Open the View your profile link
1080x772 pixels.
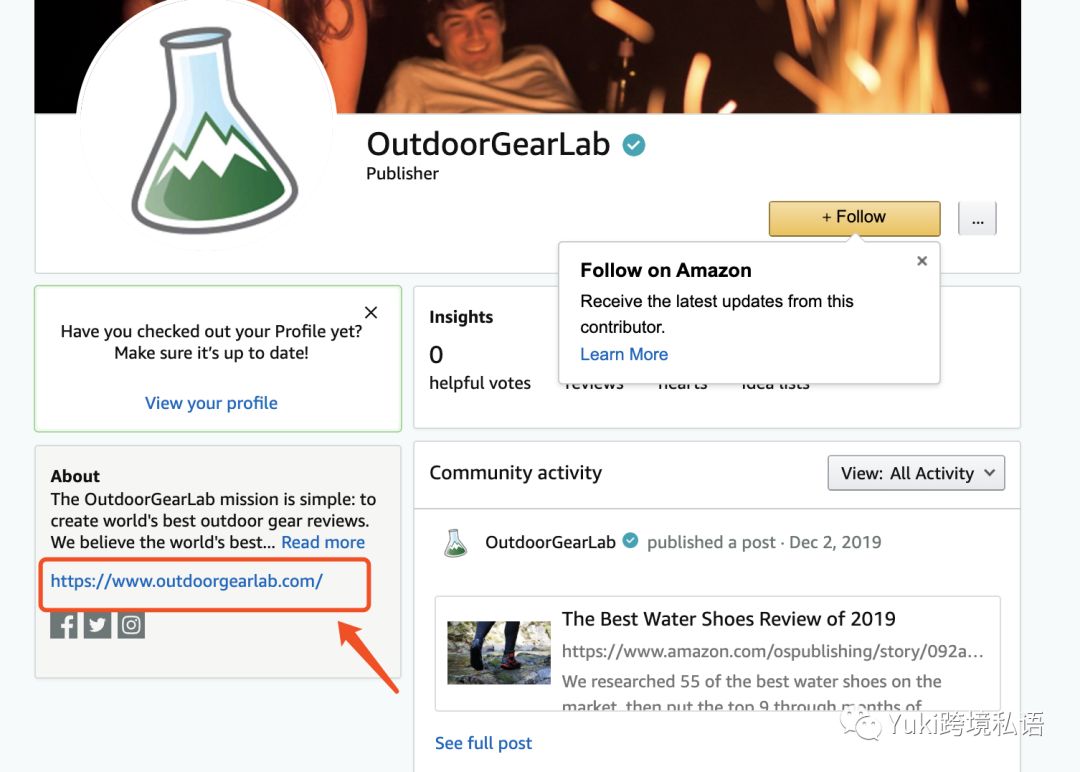point(211,403)
